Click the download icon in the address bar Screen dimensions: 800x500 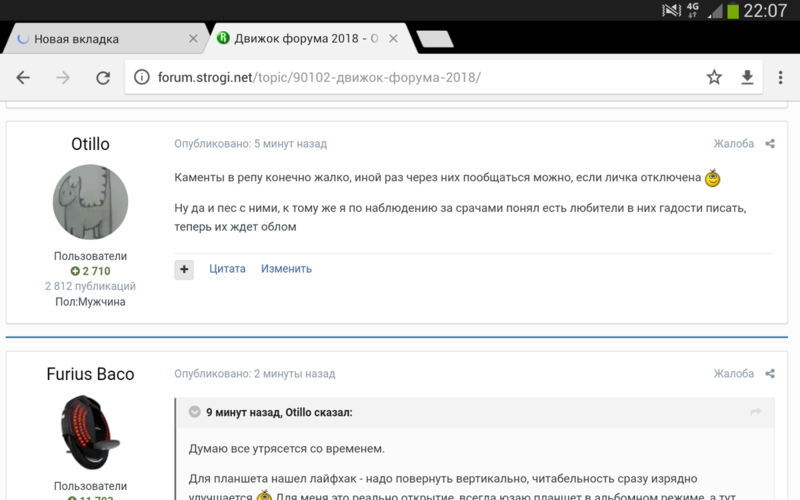[747, 78]
